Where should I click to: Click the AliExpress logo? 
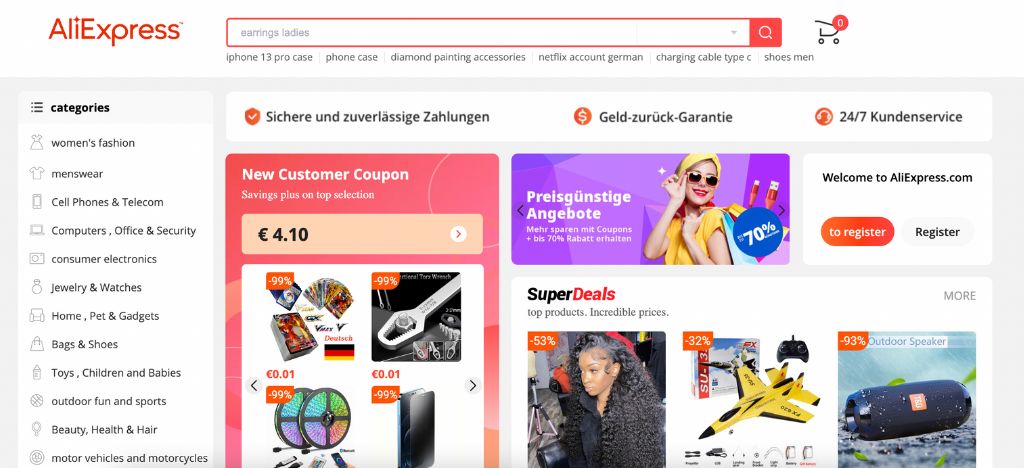coord(115,31)
